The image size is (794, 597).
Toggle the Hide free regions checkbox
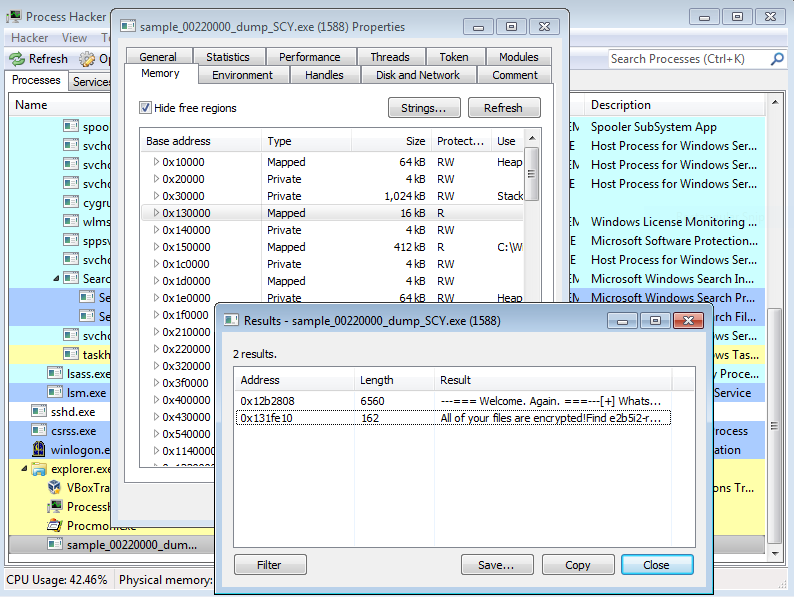[146, 108]
